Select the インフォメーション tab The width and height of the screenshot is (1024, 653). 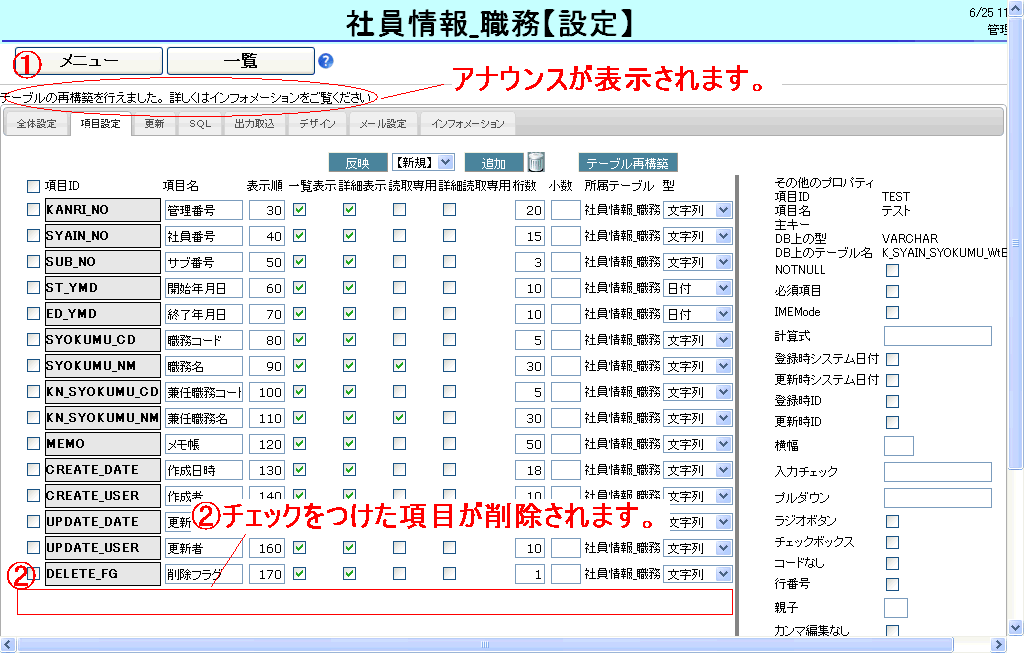[468, 124]
